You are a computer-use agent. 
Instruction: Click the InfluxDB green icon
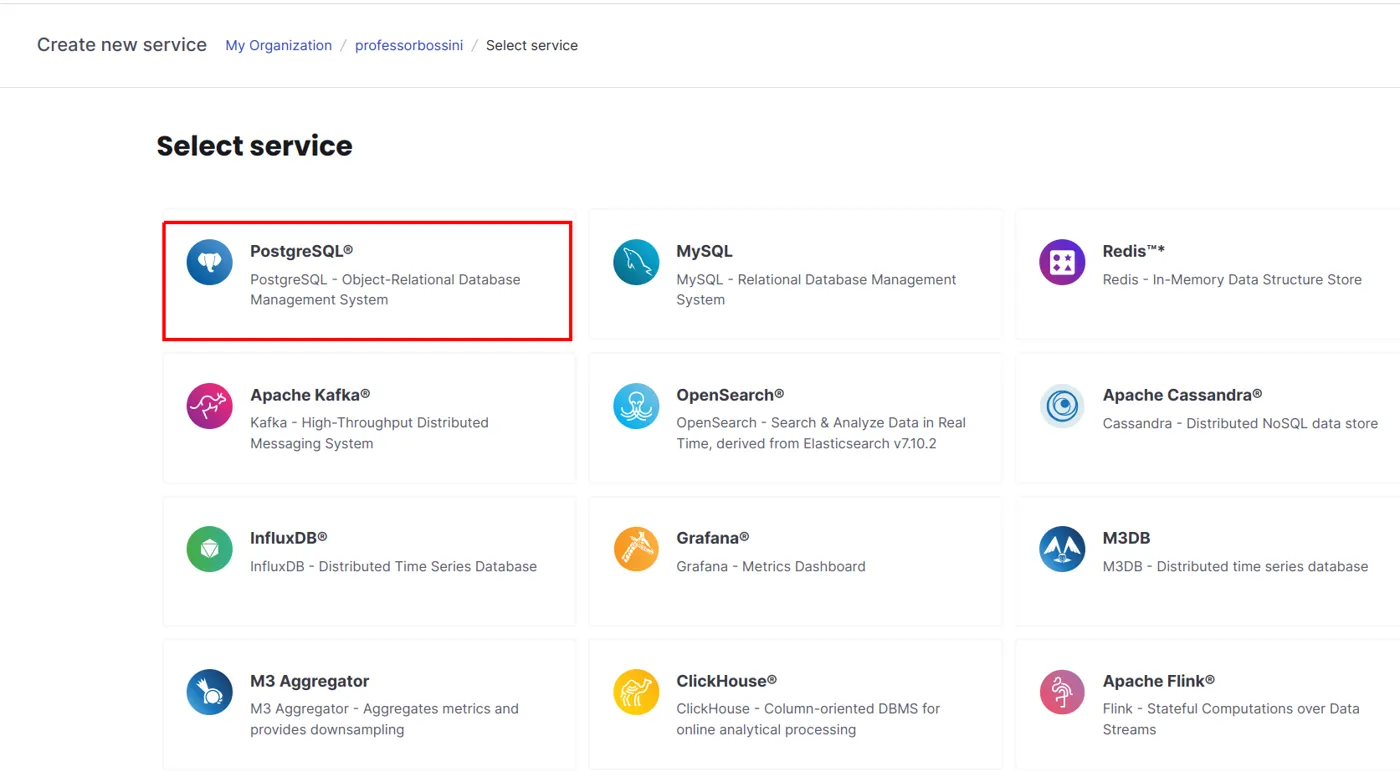209,549
